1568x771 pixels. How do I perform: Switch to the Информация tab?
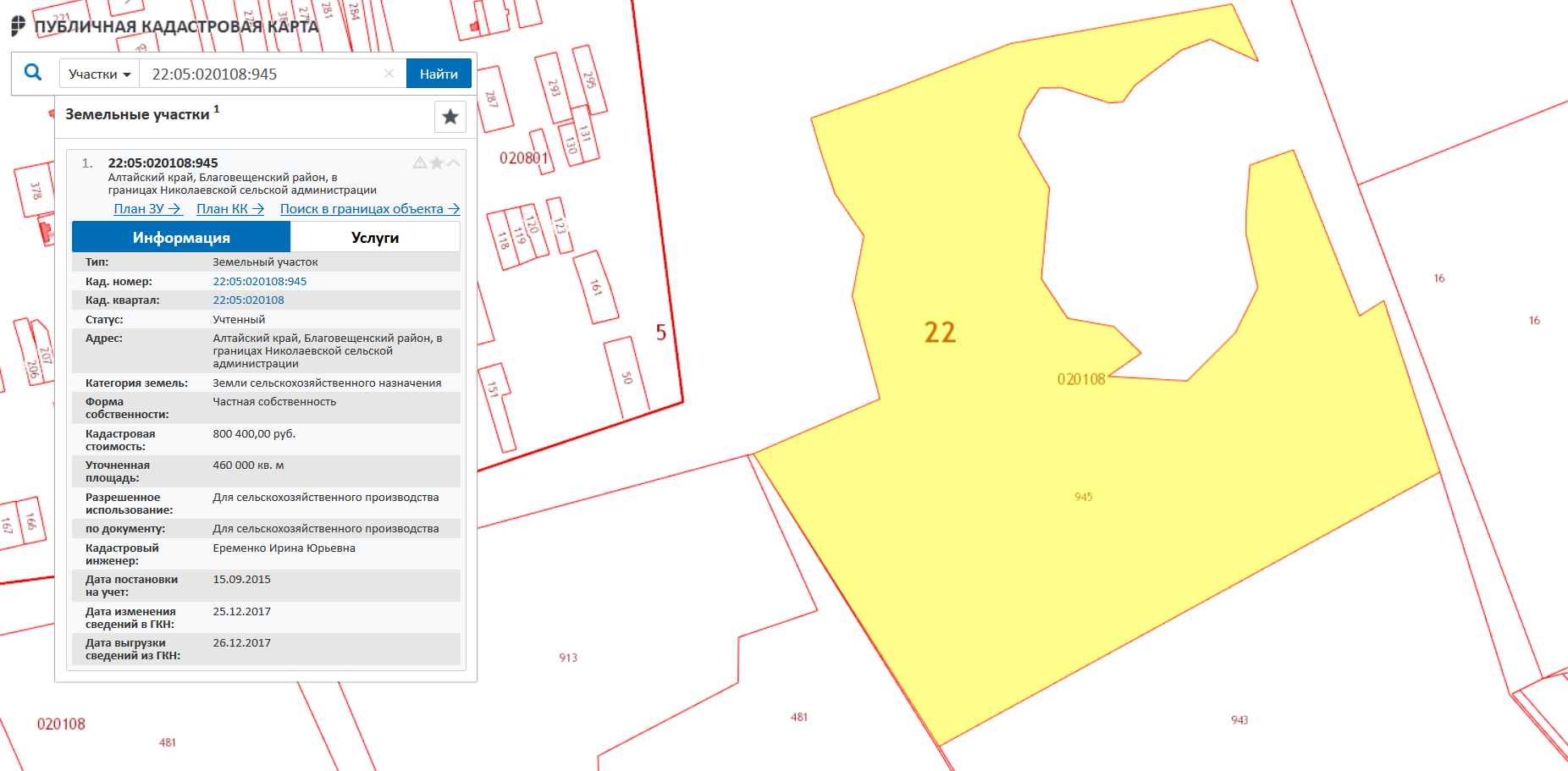[181, 238]
